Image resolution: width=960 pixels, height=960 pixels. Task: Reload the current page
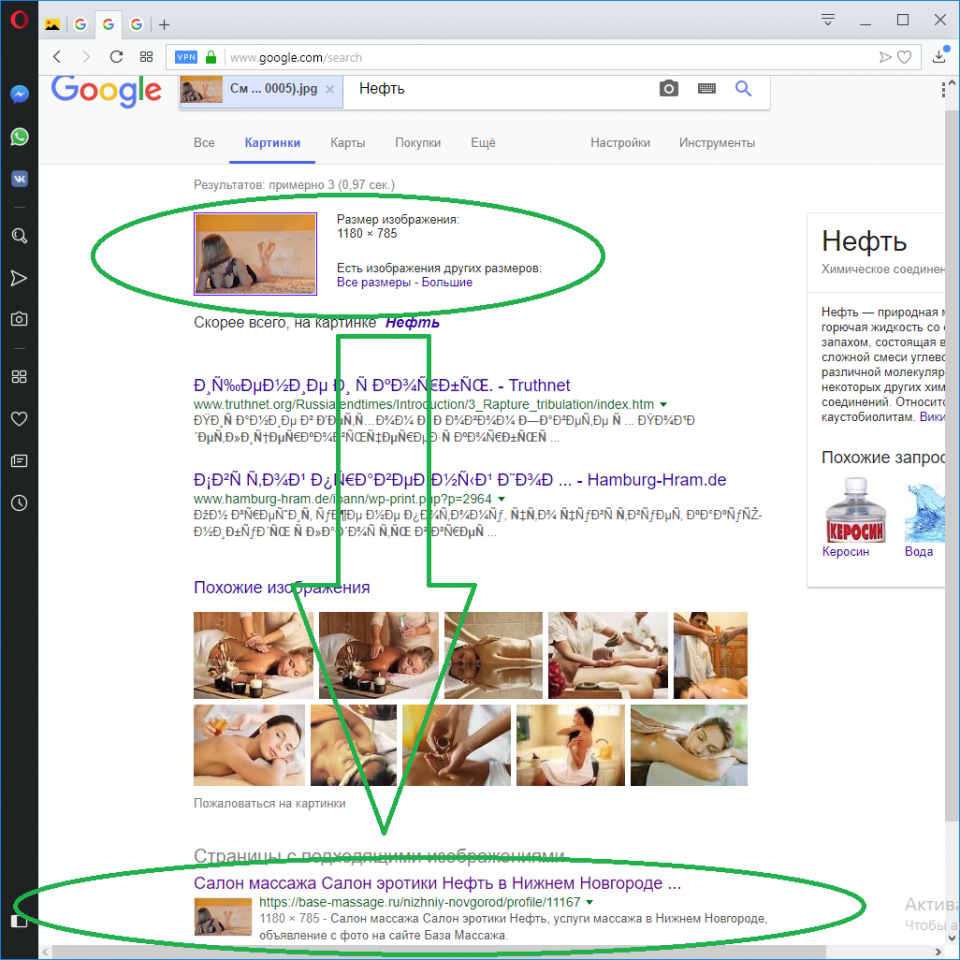point(116,57)
